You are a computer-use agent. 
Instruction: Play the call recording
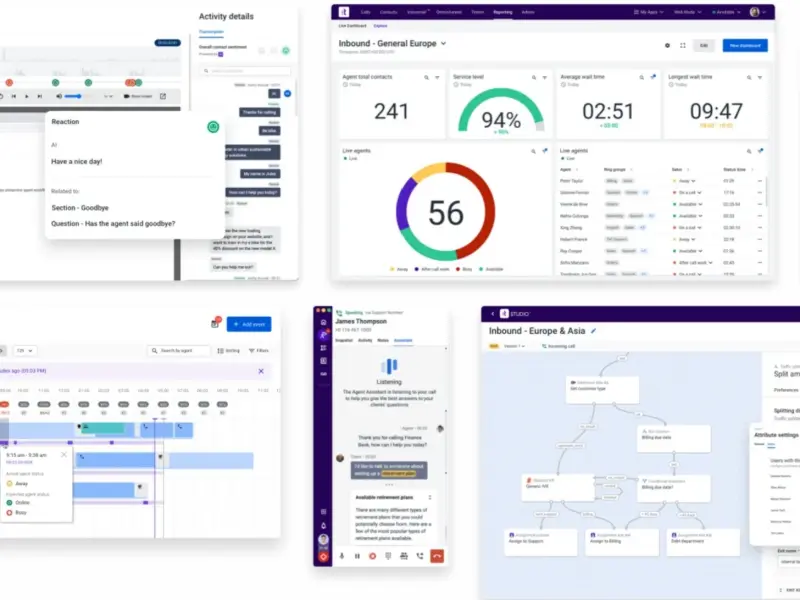[x=27, y=96]
